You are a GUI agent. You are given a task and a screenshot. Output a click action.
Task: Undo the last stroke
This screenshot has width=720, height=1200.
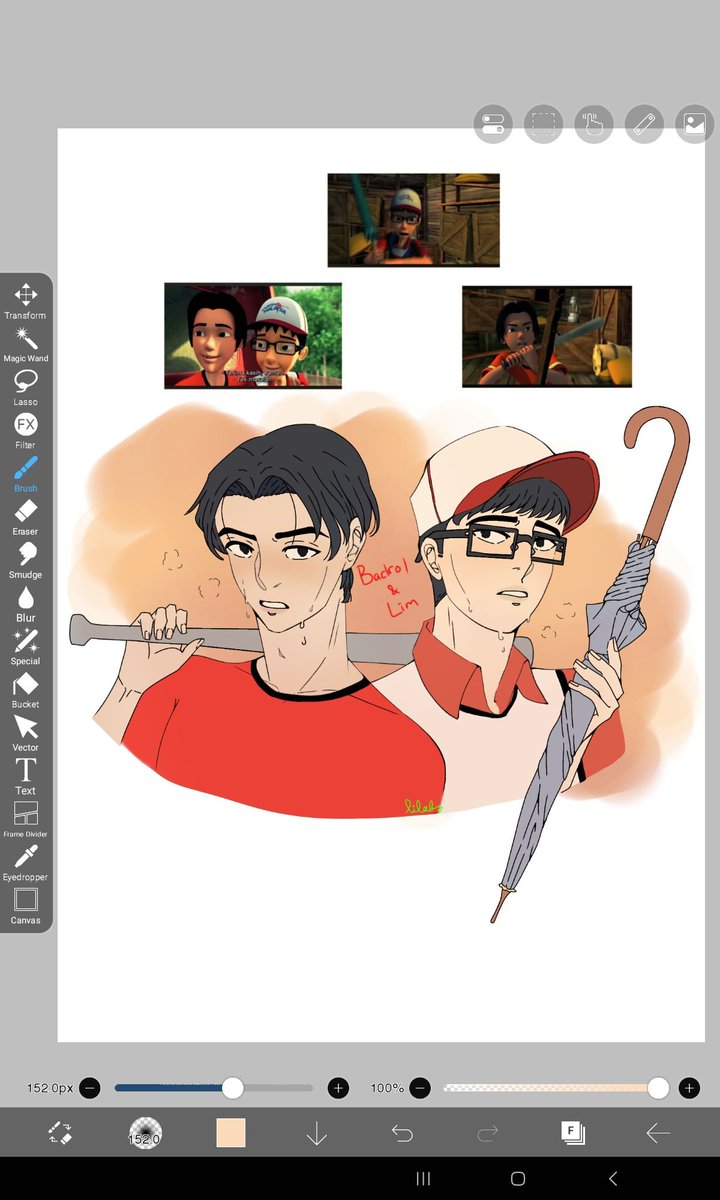coord(402,1133)
